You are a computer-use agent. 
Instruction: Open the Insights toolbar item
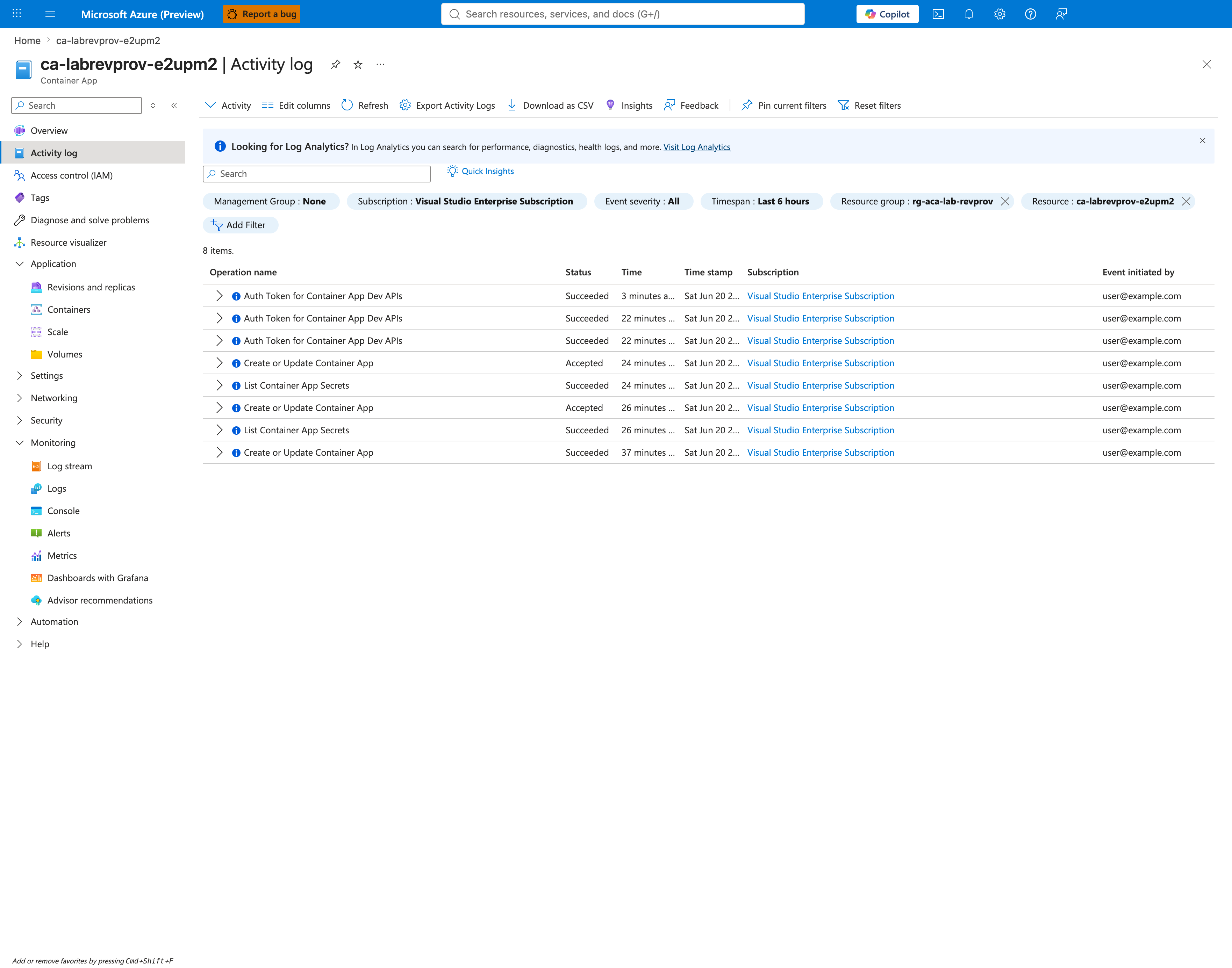tap(629, 106)
